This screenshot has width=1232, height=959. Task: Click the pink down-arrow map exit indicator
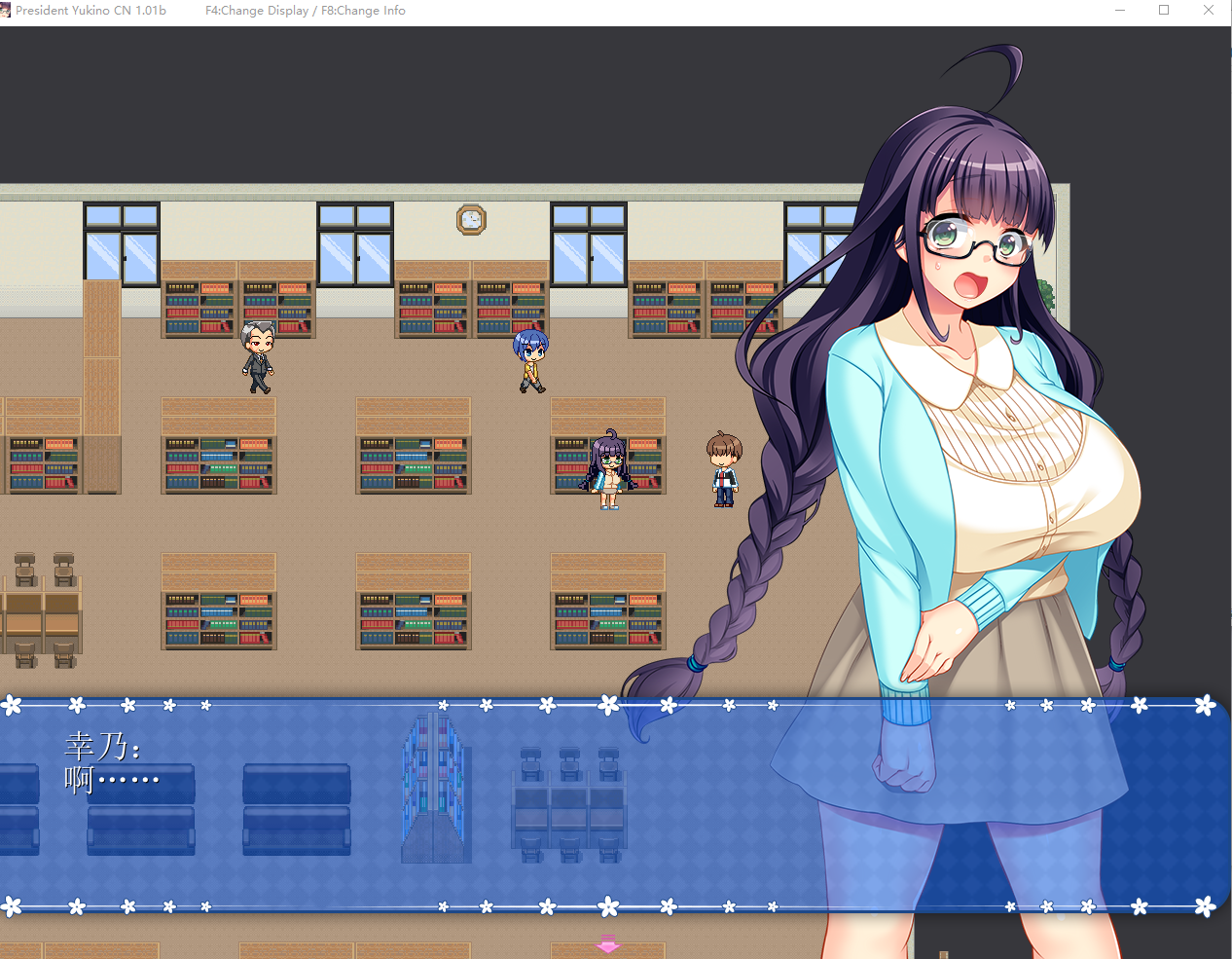(x=606, y=942)
